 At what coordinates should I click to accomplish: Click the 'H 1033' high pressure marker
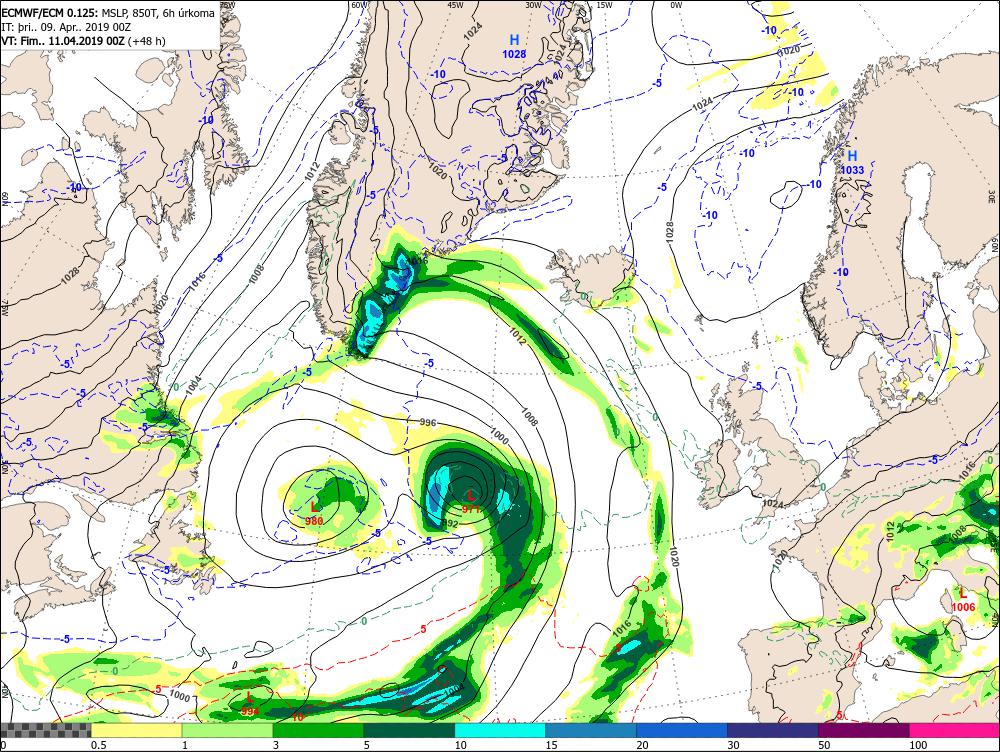point(852,163)
